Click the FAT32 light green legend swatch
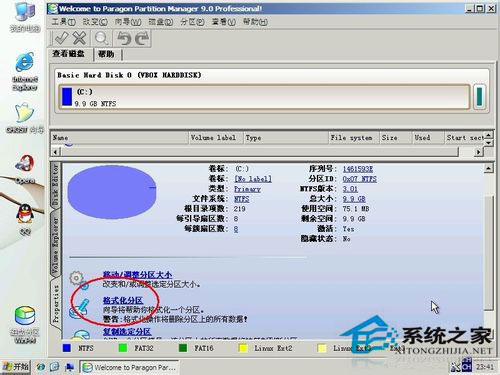 pyautogui.click(x=123, y=348)
